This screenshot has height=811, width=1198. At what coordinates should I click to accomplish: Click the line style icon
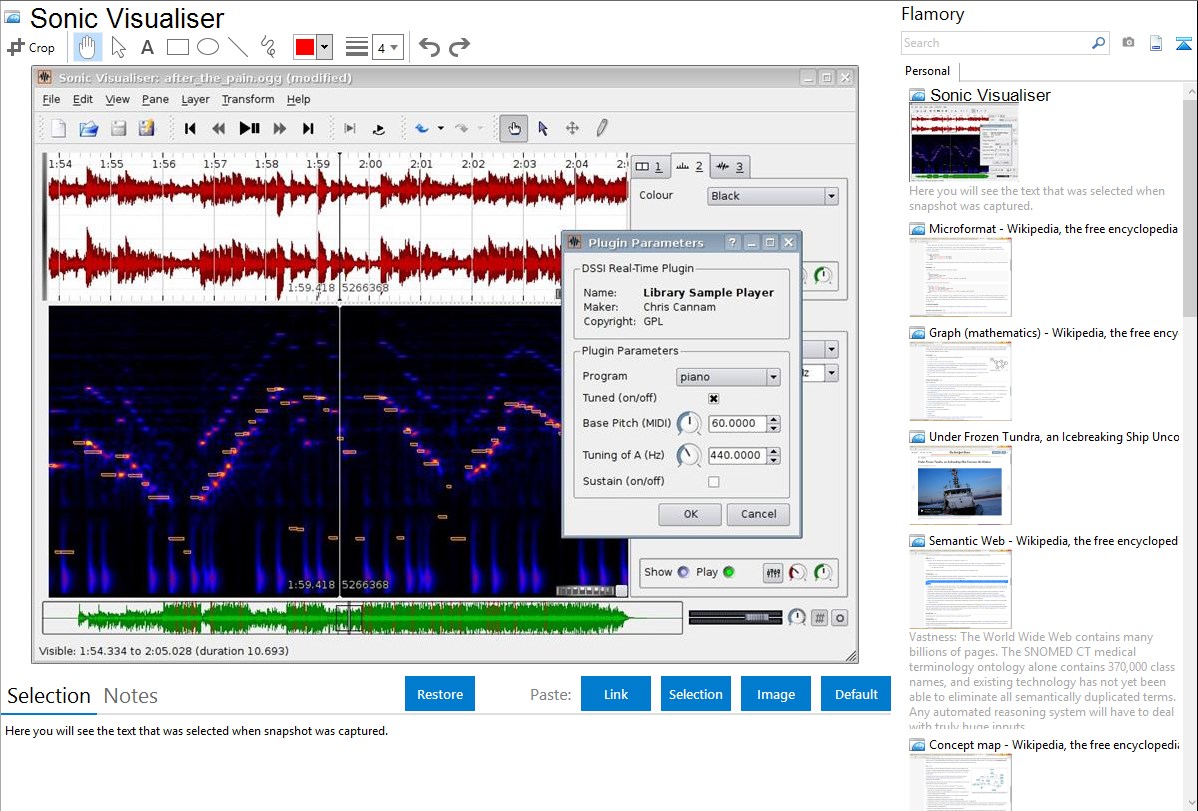tap(357, 47)
